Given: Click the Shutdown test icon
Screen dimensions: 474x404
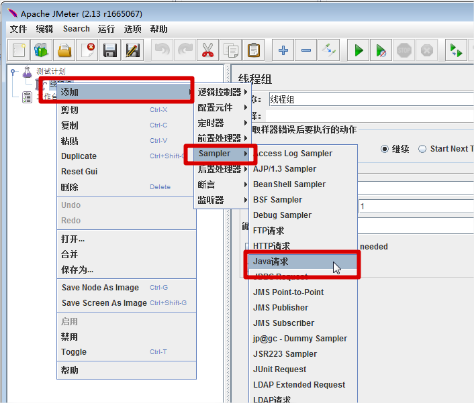Looking at the screenshot, I should (x=427, y=51).
